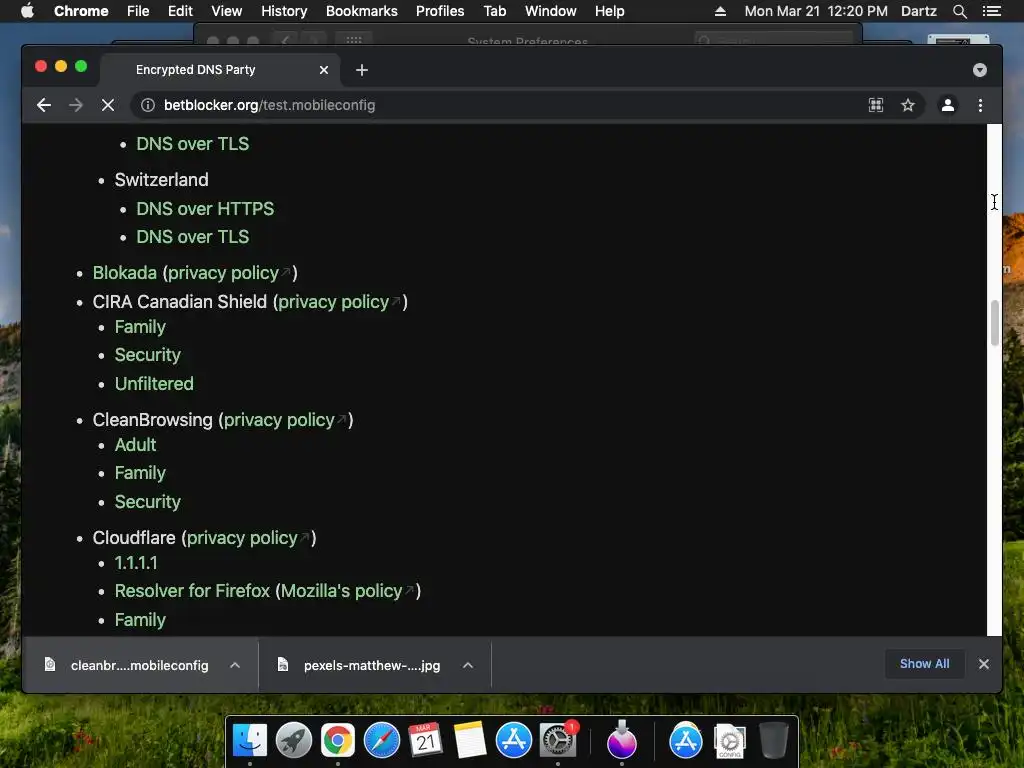
Task: Stop loading the page with the X button
Action: pyautogui.click(x=108, y=105)
